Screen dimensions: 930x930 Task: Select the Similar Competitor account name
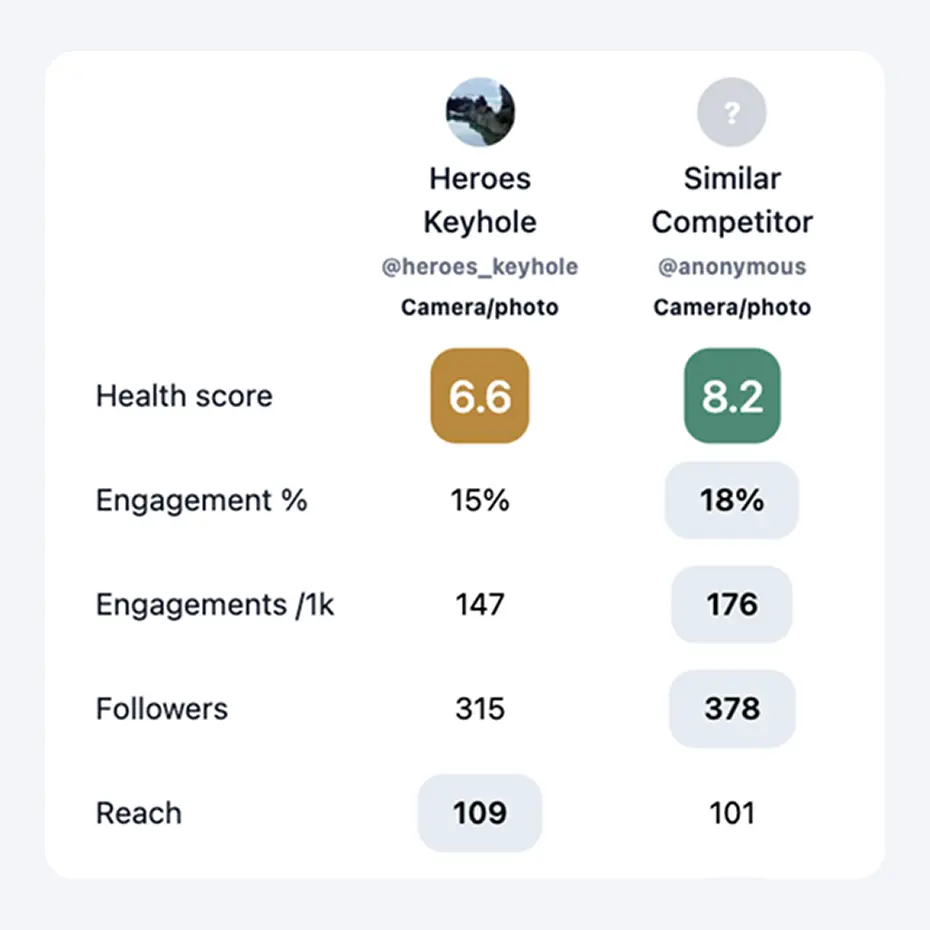click(732, 200)
